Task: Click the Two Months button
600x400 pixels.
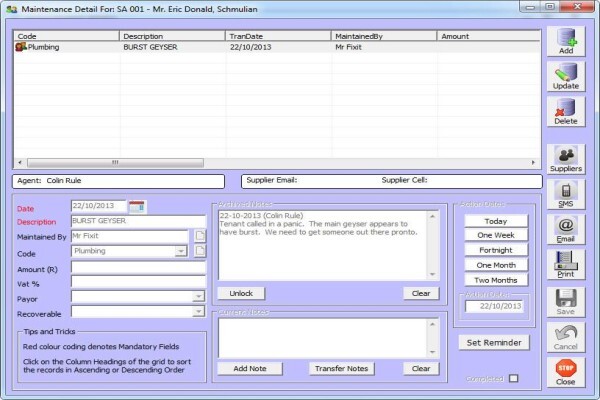Action: point(496,280)
